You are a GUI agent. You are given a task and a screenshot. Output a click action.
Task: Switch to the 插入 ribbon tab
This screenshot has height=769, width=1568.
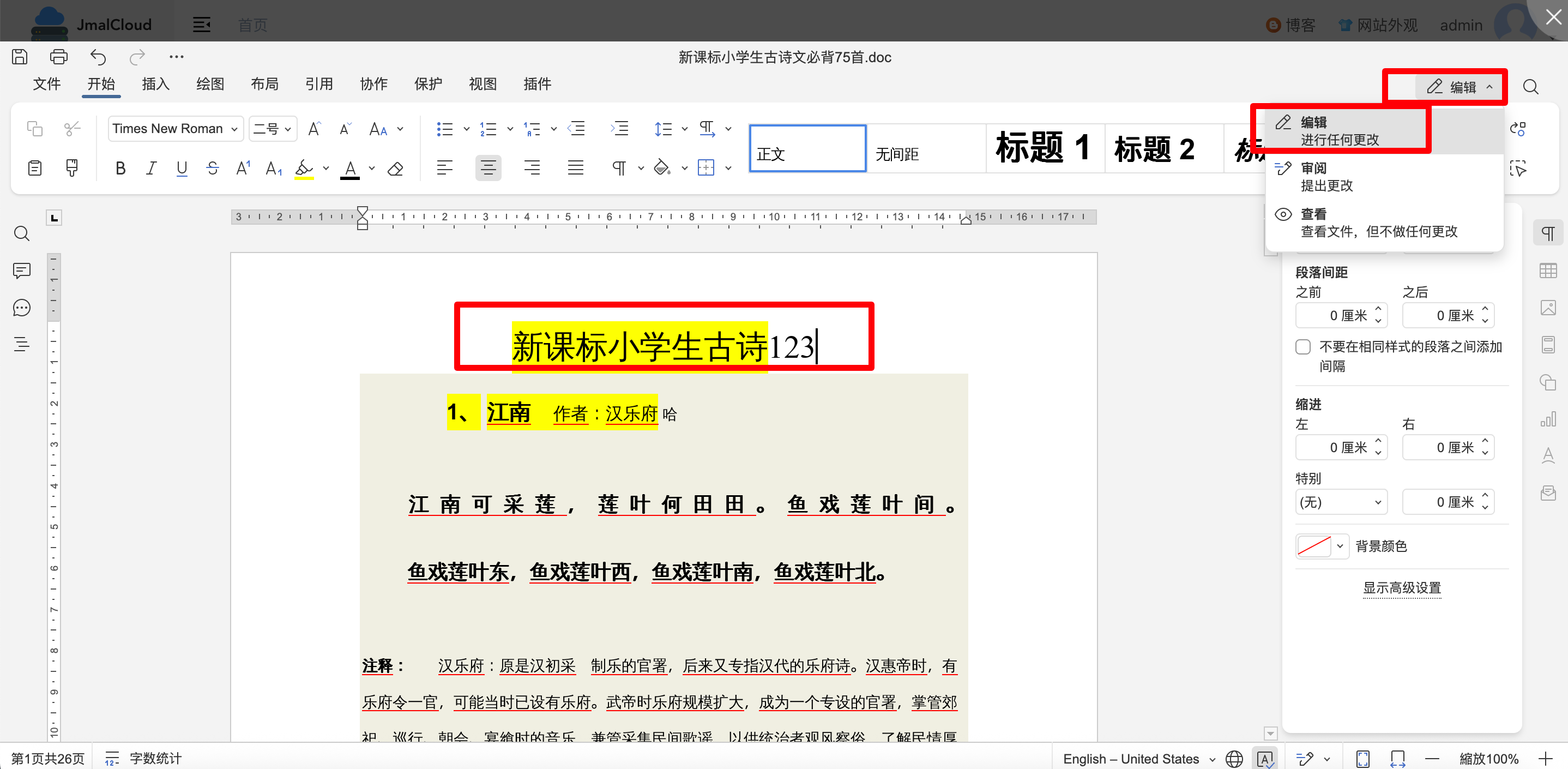pyautogui.click(x=155, y=84)
